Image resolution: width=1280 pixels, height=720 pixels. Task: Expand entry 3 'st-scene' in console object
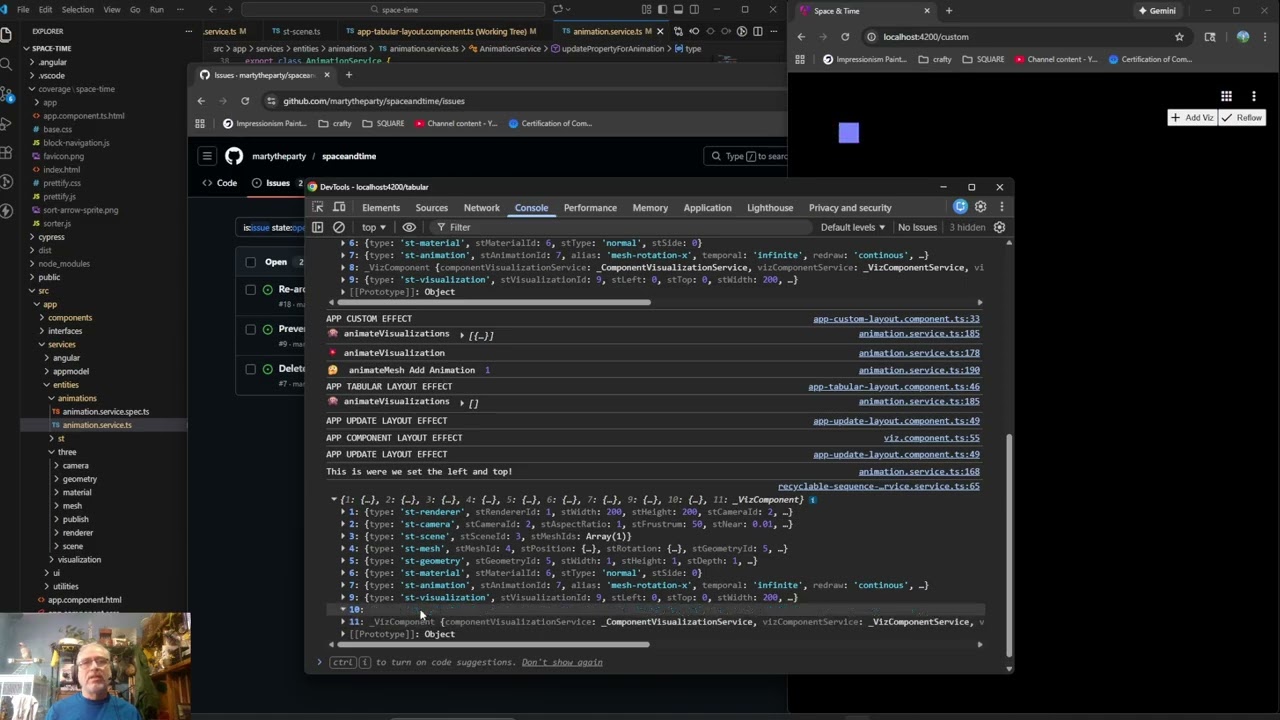click(343, 537)
